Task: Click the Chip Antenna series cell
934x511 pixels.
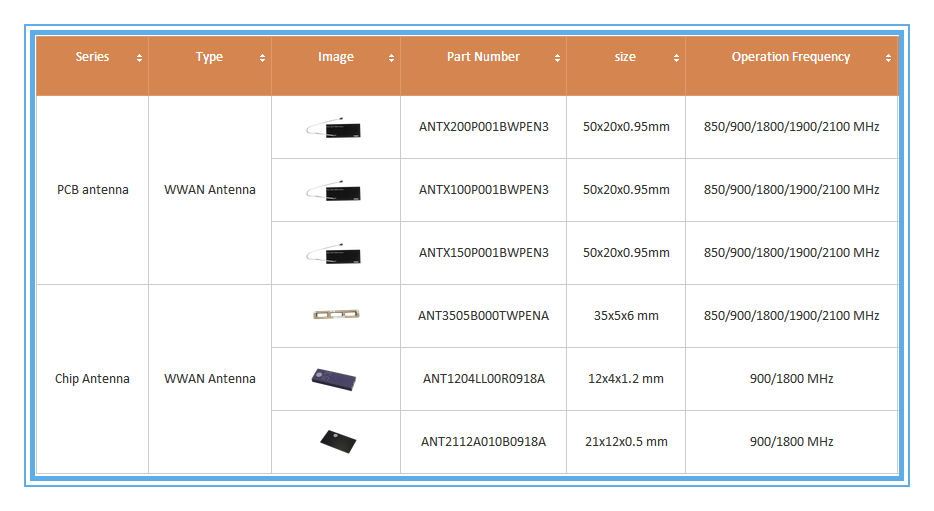Action: [92, 379]
